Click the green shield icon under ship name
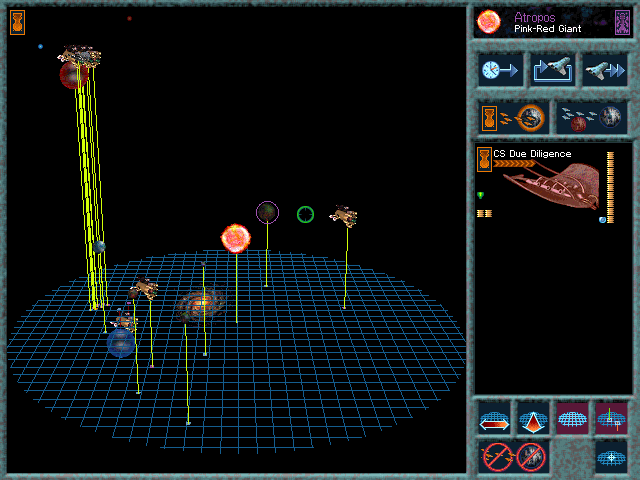 pos(480,195)
